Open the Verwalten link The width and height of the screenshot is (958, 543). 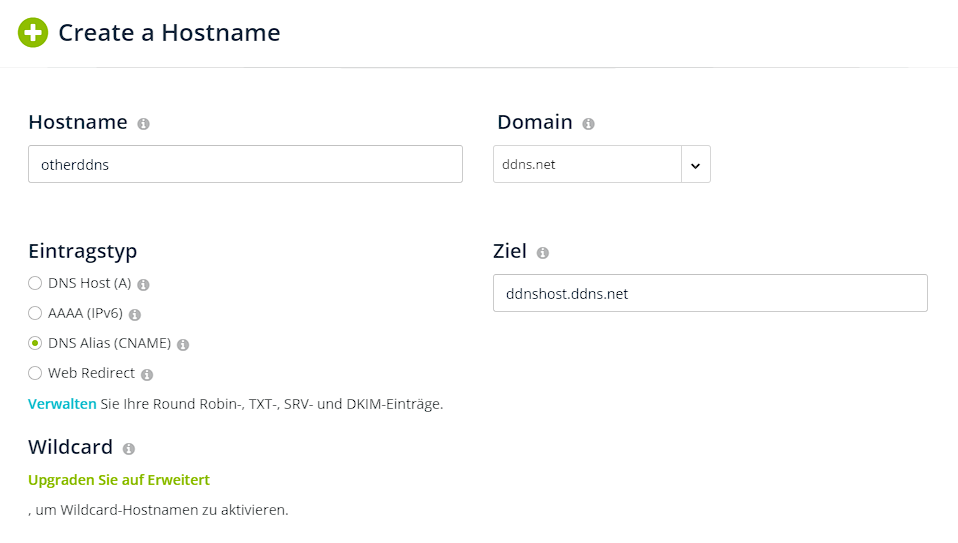click(62, 404)
